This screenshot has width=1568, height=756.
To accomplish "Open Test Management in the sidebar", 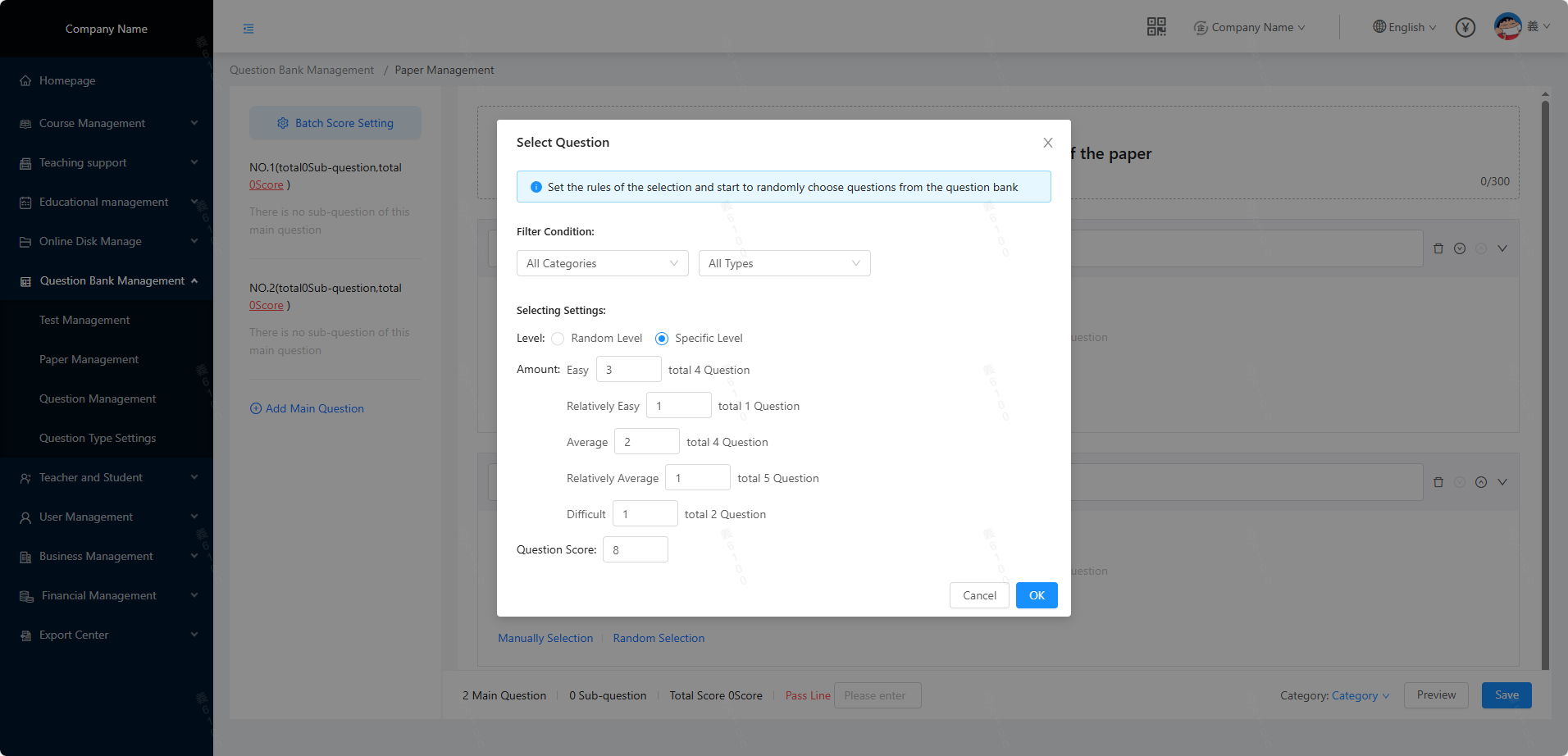I will point(84,320).
